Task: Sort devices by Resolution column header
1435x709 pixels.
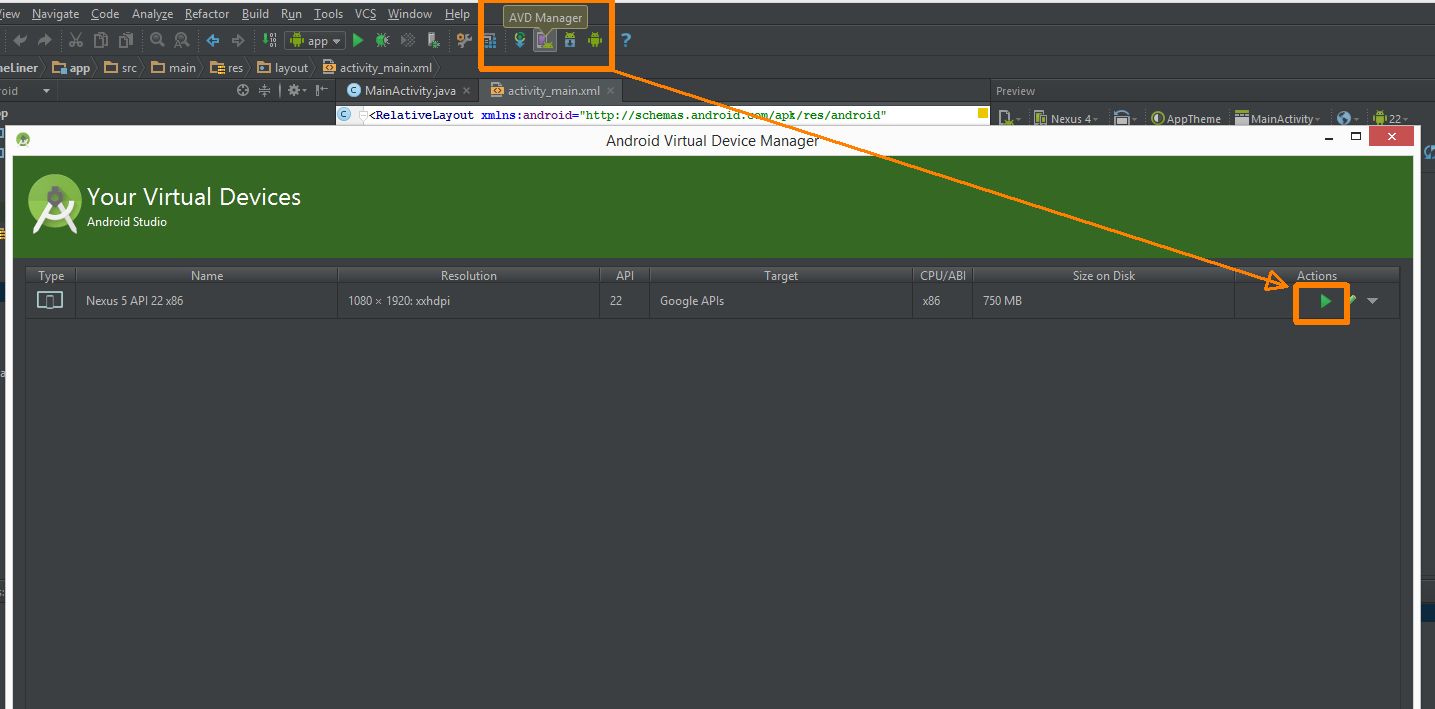Action: [x=469, y=276]
